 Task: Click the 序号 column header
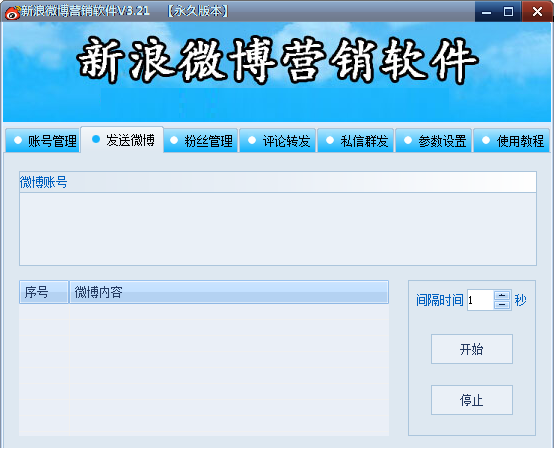coord(44,292)
